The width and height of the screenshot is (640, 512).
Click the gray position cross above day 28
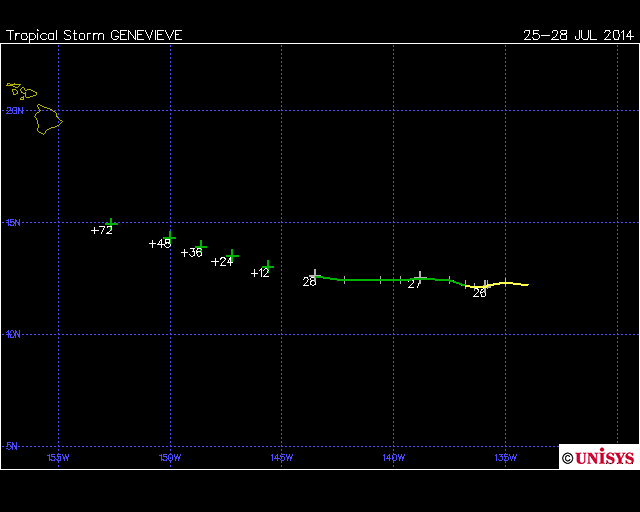(x=315, y=274)
